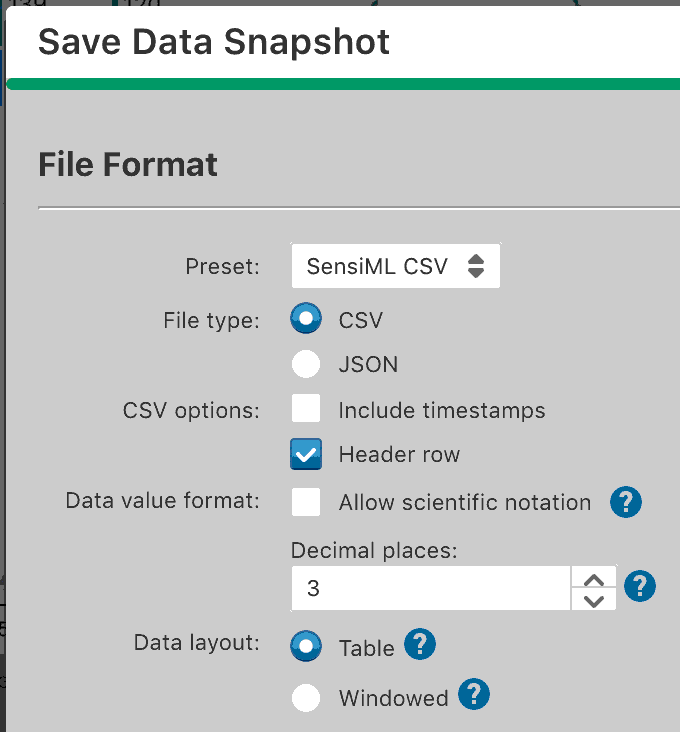Click the Data layout label text
This screenshot has width=680, height=732.
pos(196,642)
